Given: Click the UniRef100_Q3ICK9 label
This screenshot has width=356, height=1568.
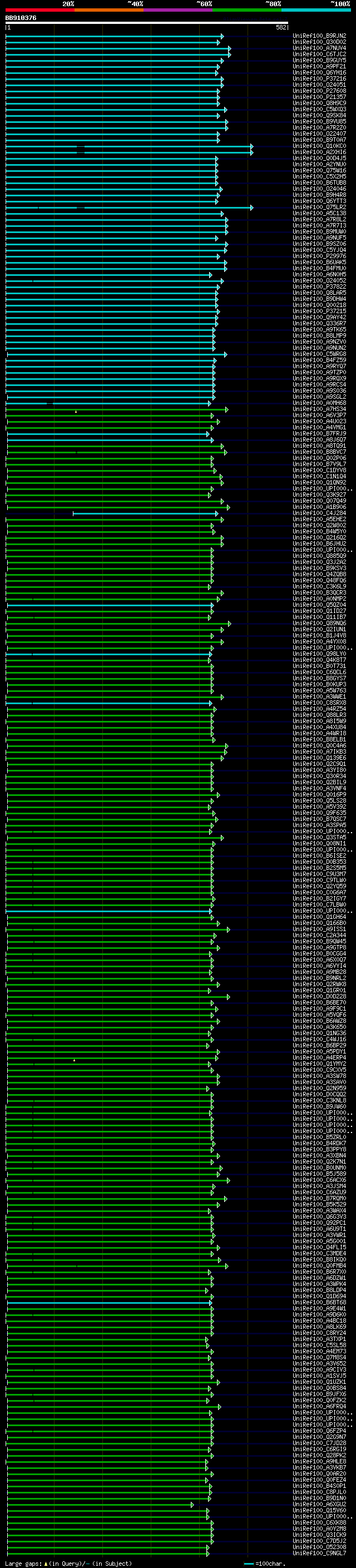Looking at the screenshot, I should [319, 1535].
